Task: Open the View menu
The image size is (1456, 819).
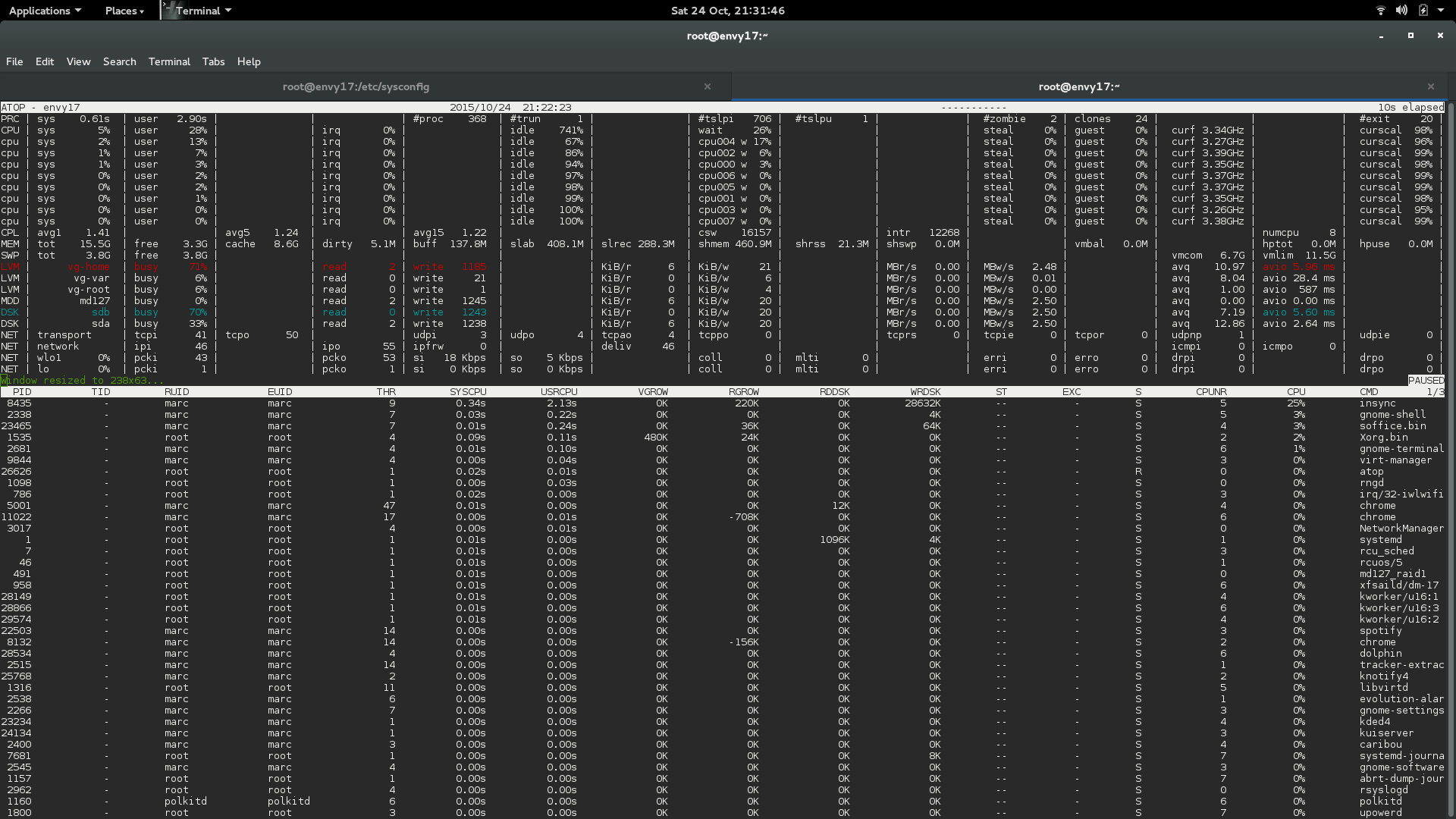Action: click(78, 61)
